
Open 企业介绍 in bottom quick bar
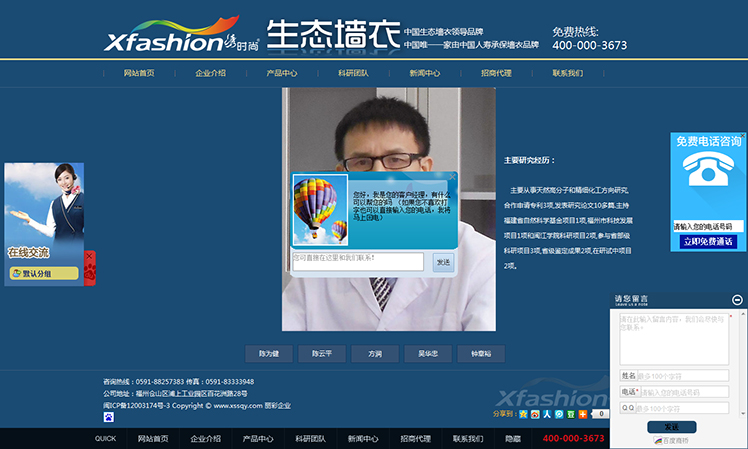point(206,439)
